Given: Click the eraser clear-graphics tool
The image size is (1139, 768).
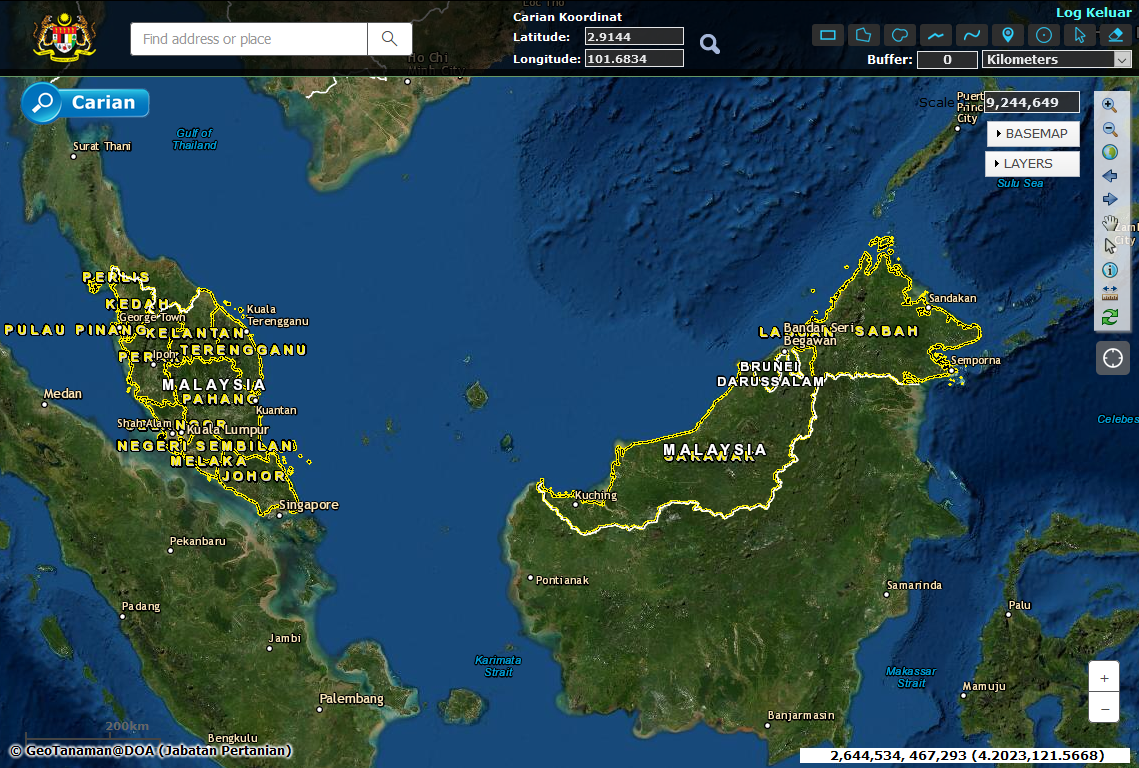Looking at the screenshot, I should click(1116, 35).
